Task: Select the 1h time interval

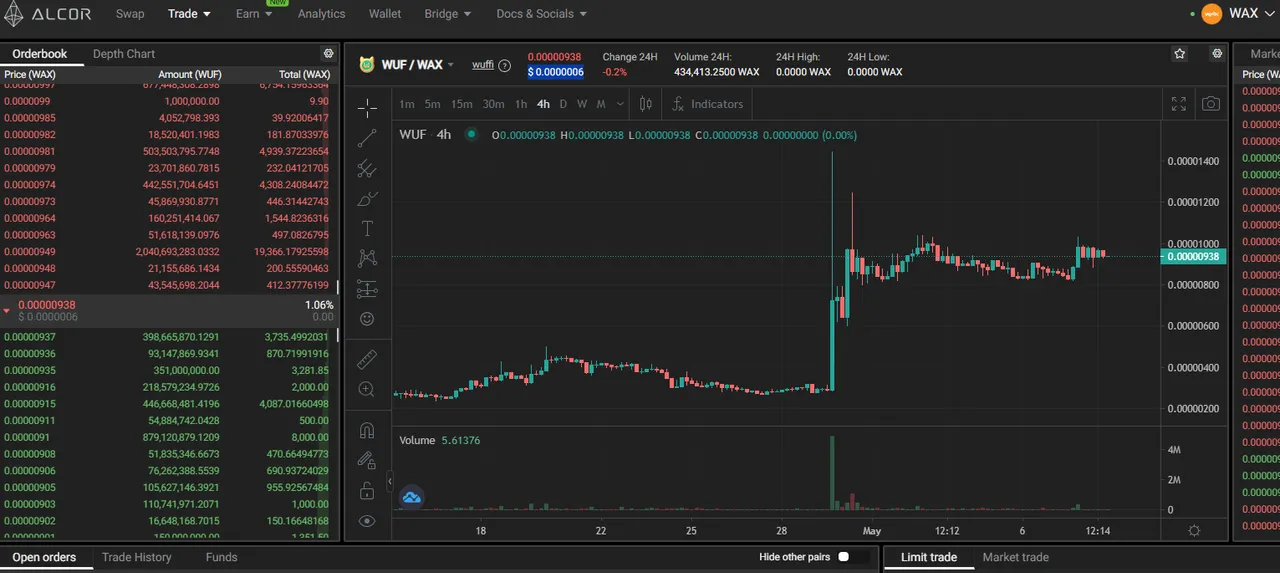Action: point(521,104)
